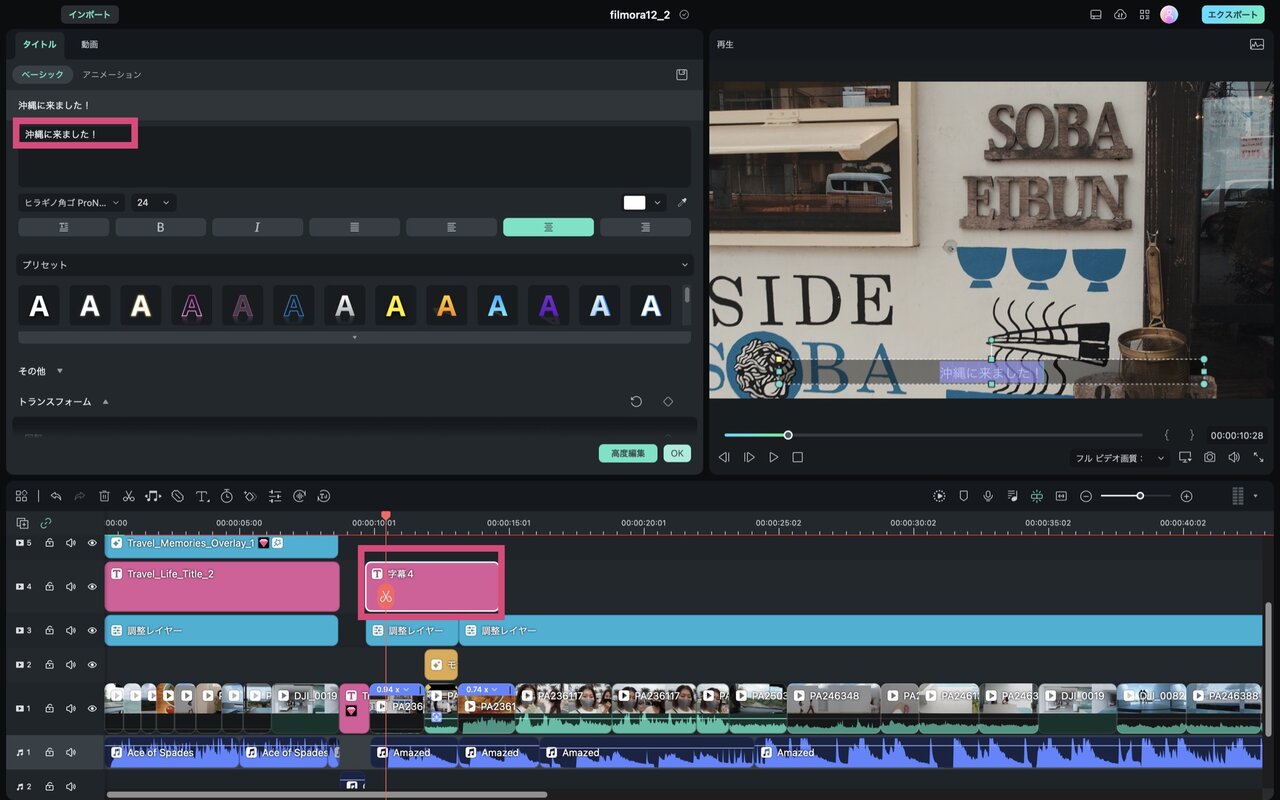The height and width of the screenshot is (800, 1280).
Task: Open the font family dropdown
Action: 72,202
